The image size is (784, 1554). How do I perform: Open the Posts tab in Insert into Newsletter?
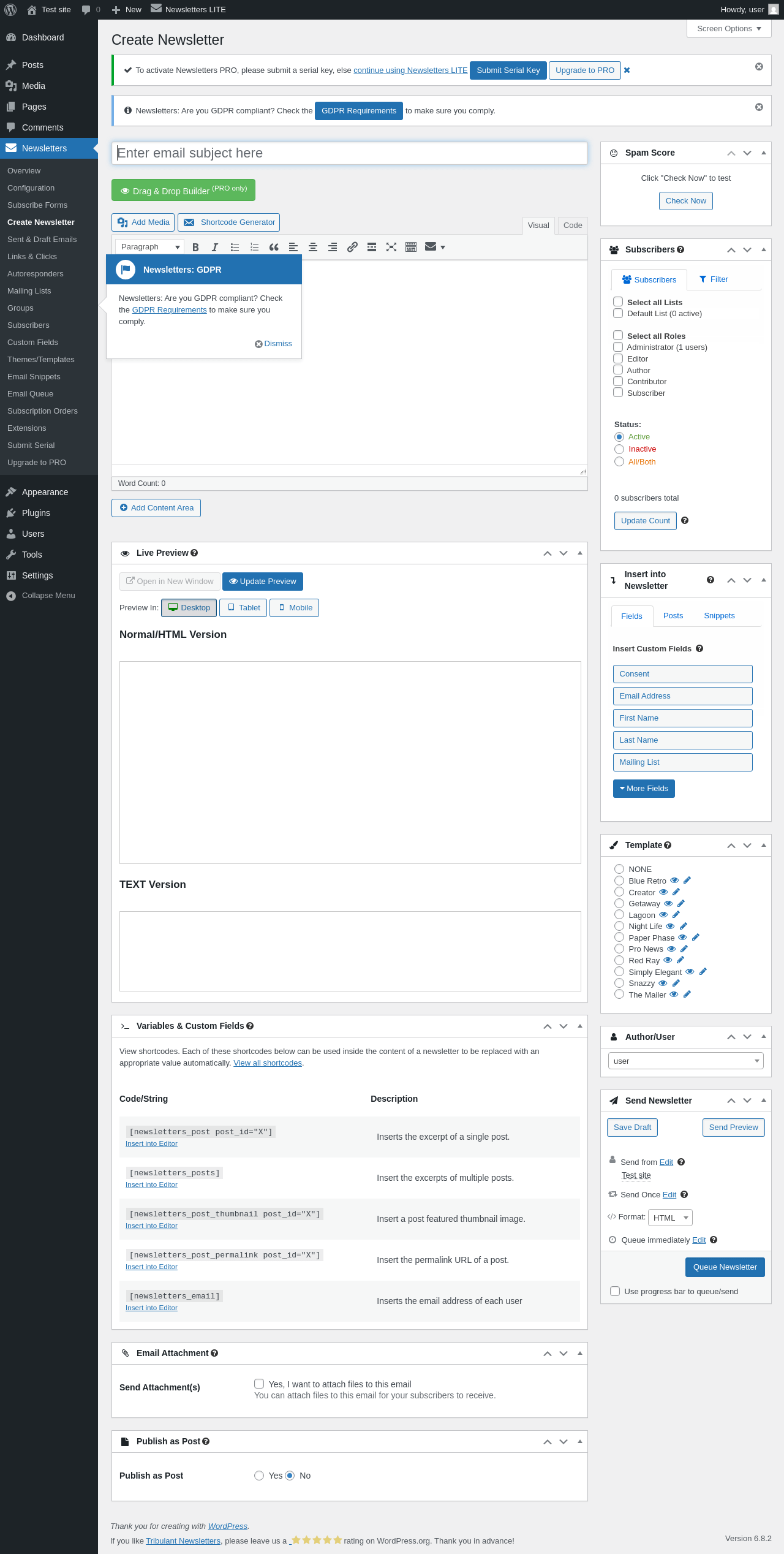point(673,616)
